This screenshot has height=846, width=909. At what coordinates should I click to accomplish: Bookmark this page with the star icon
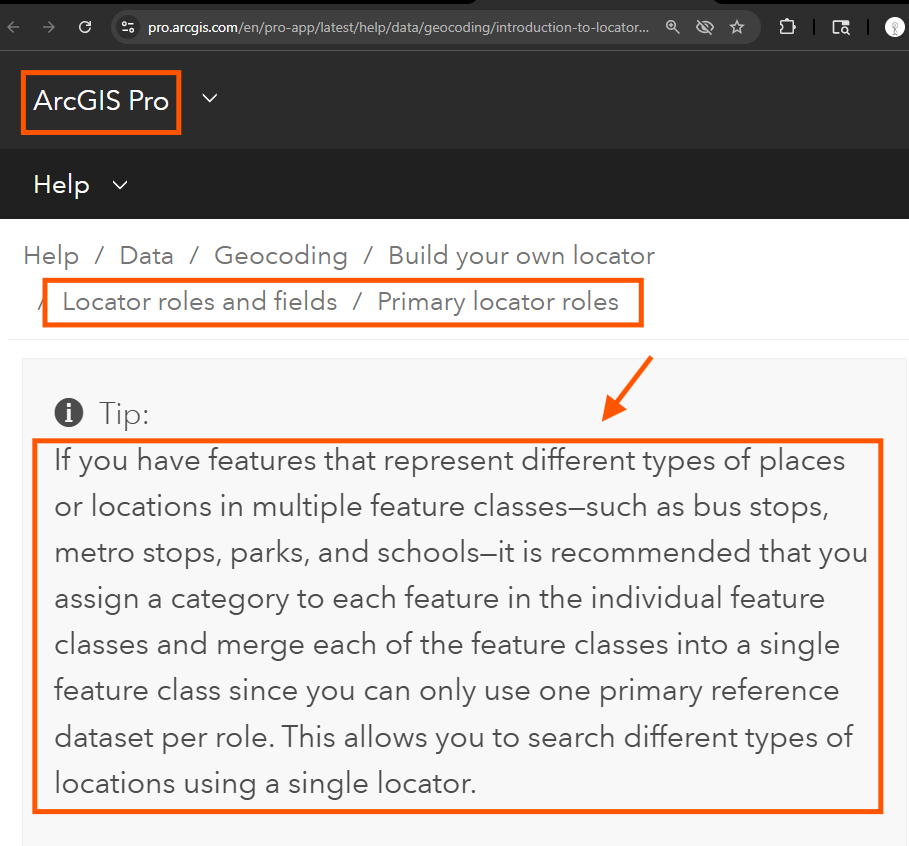(x=737, y=27)
